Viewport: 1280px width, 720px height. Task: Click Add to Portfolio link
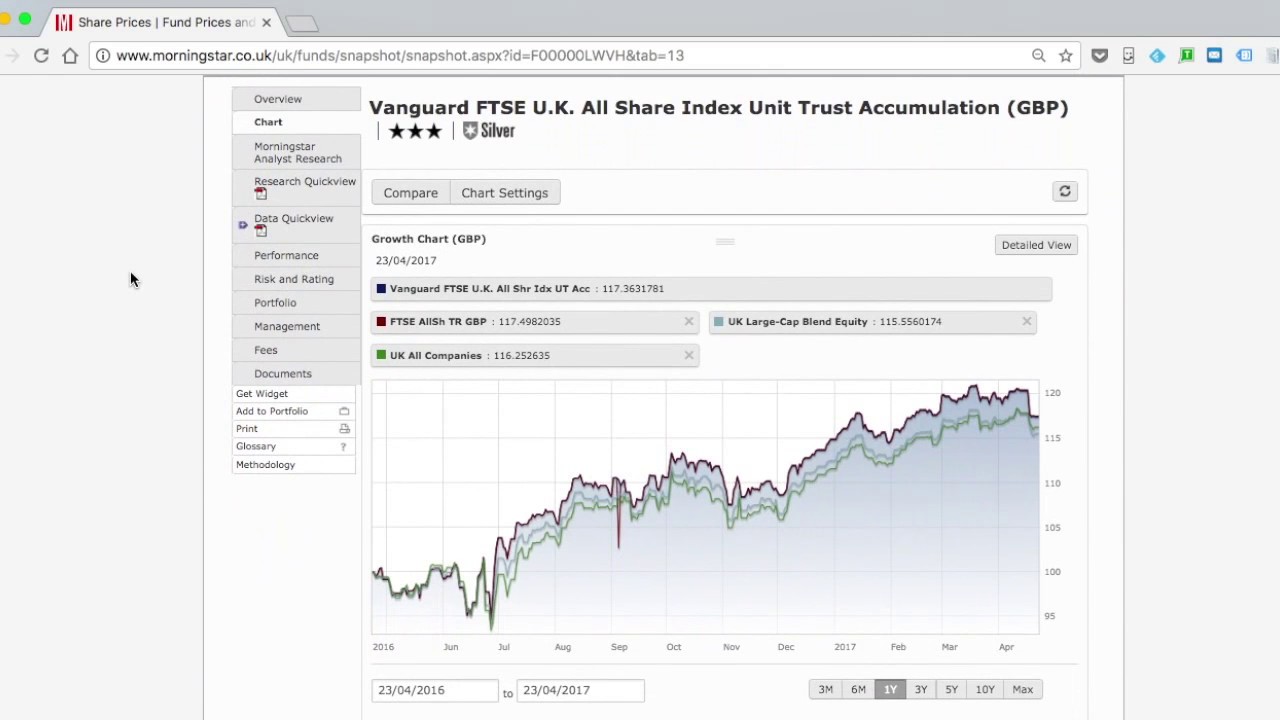tap(272, 411)
